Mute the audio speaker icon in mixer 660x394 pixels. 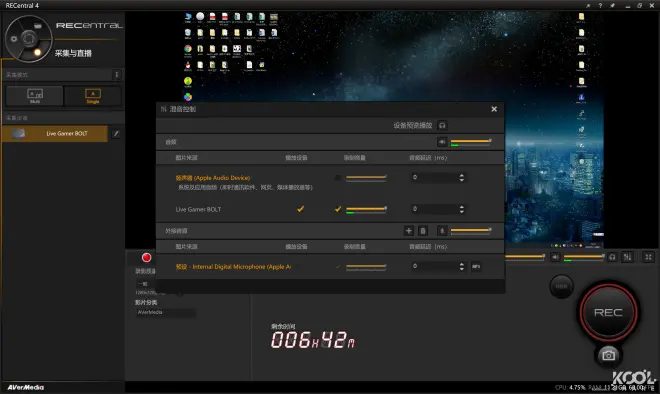[442, 142]
